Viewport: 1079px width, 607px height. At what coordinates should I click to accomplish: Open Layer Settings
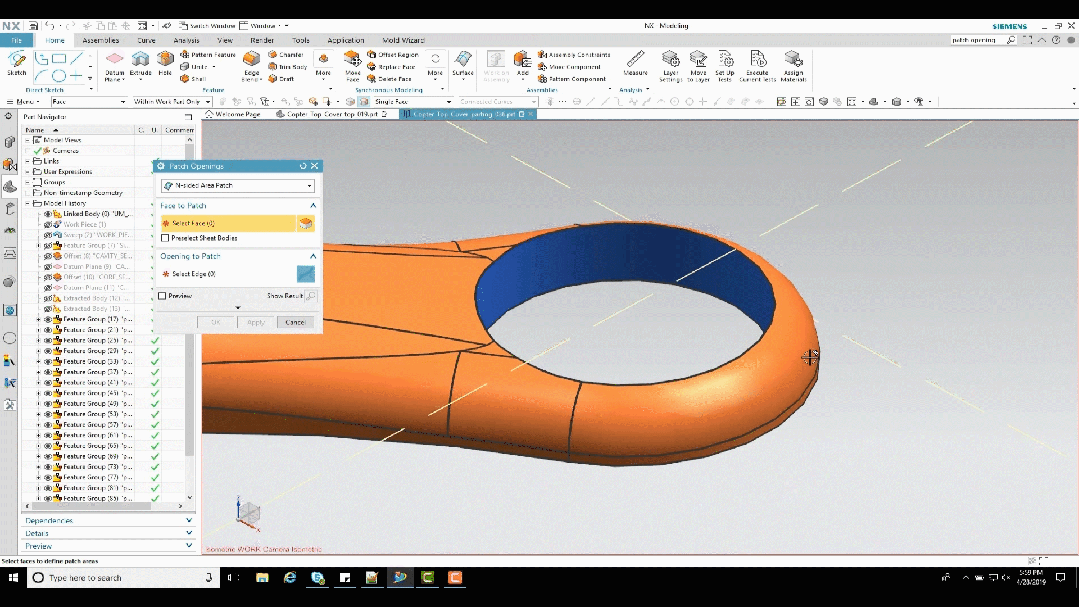[x=670, y=66]
